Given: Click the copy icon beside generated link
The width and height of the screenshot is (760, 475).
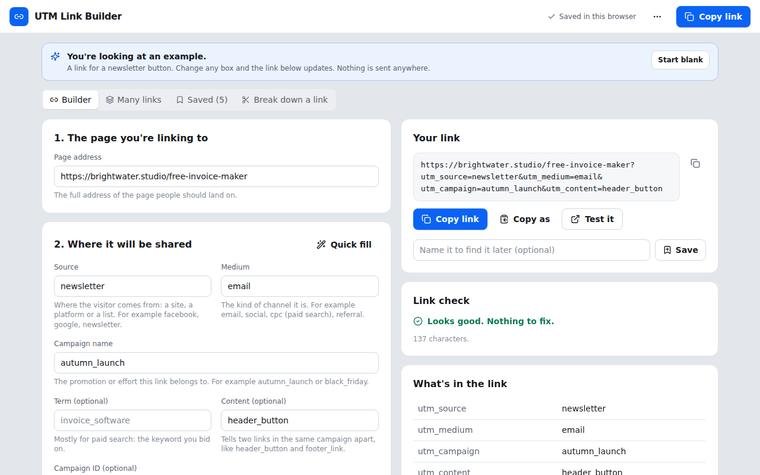Looking at the screenshot, I should [x=695, y=164].
